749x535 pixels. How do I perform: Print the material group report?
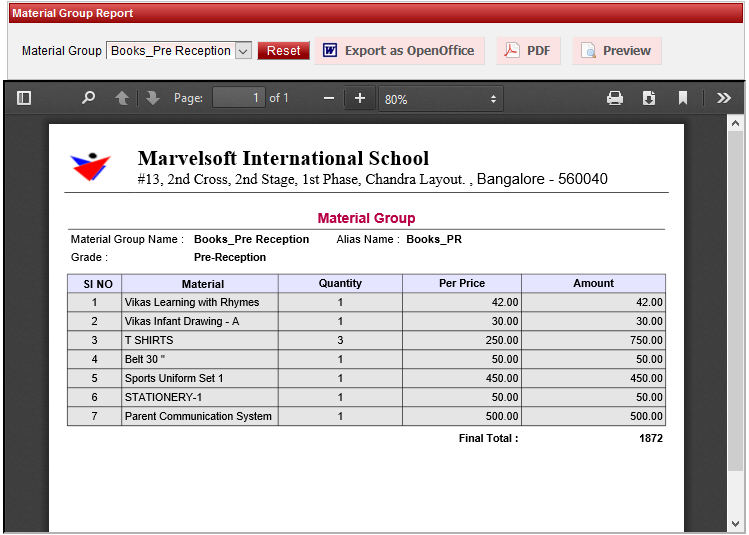(615, 98)
